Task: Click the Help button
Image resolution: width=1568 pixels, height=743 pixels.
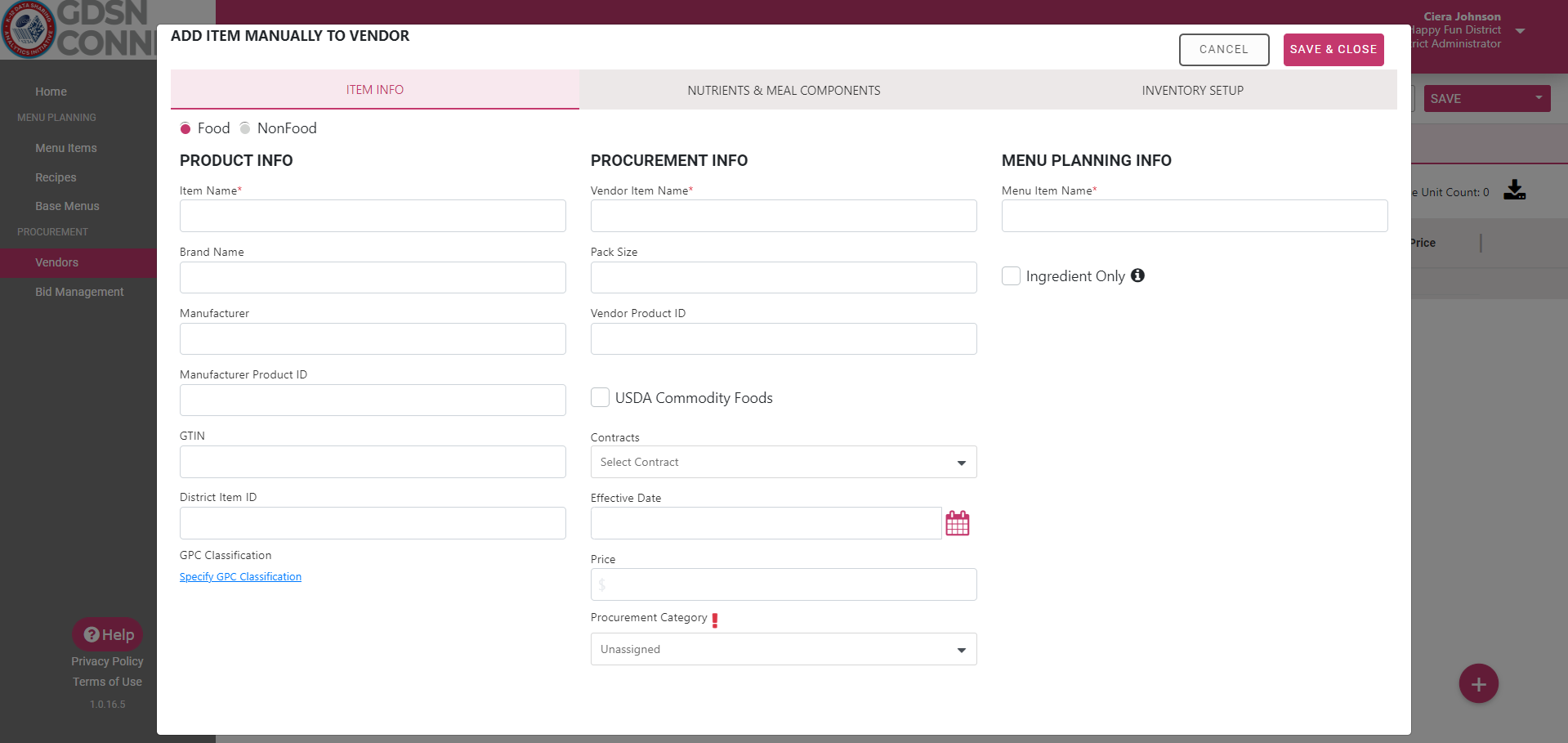Action: coord(108,634)
